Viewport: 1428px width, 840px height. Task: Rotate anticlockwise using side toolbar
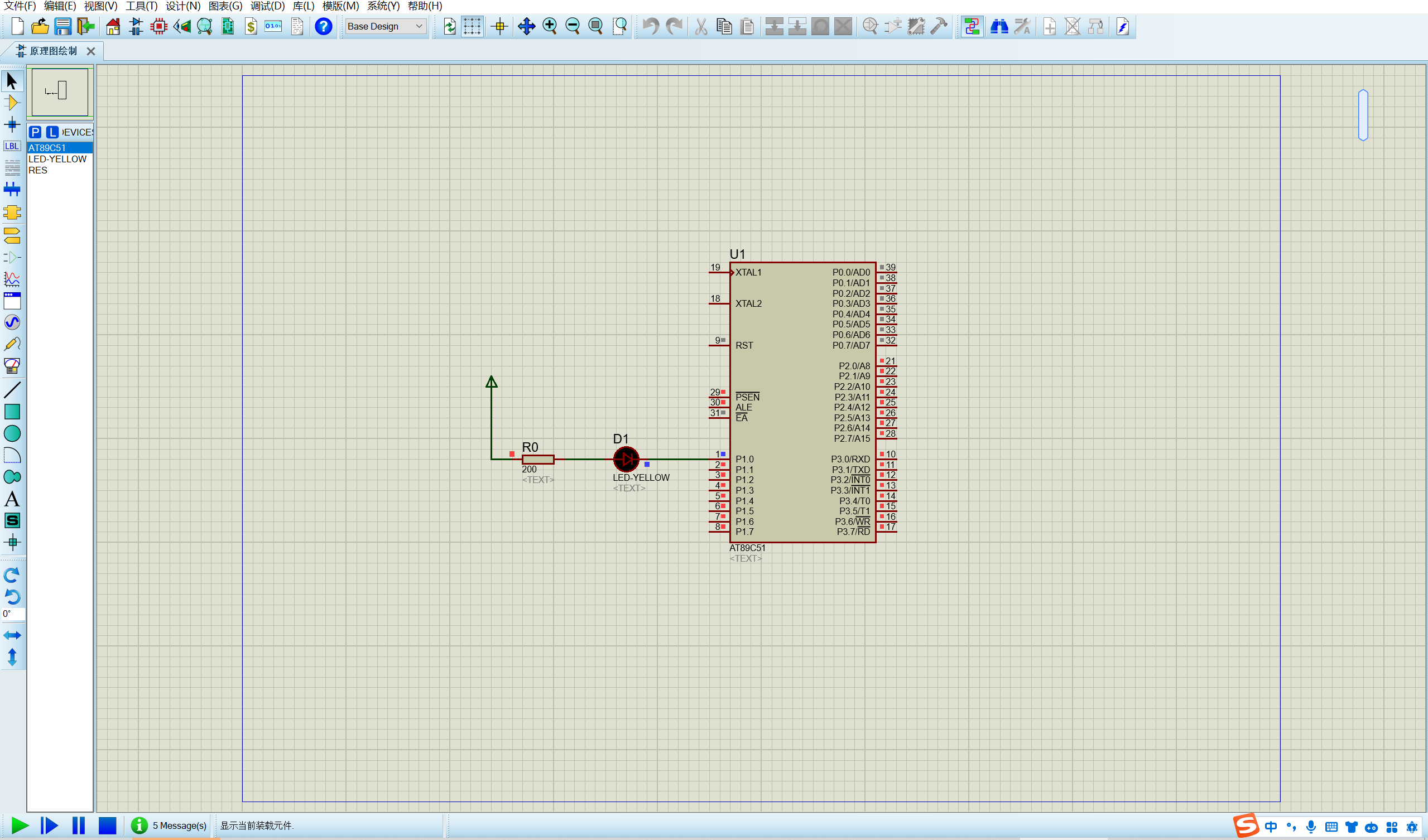[12, 597]
